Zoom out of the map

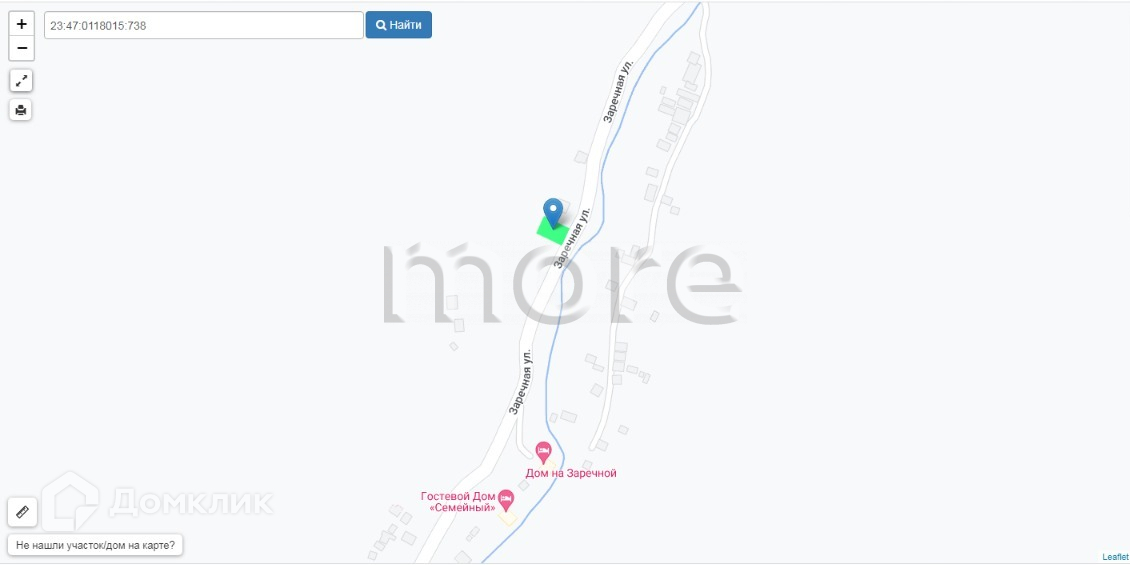(22, 48)
